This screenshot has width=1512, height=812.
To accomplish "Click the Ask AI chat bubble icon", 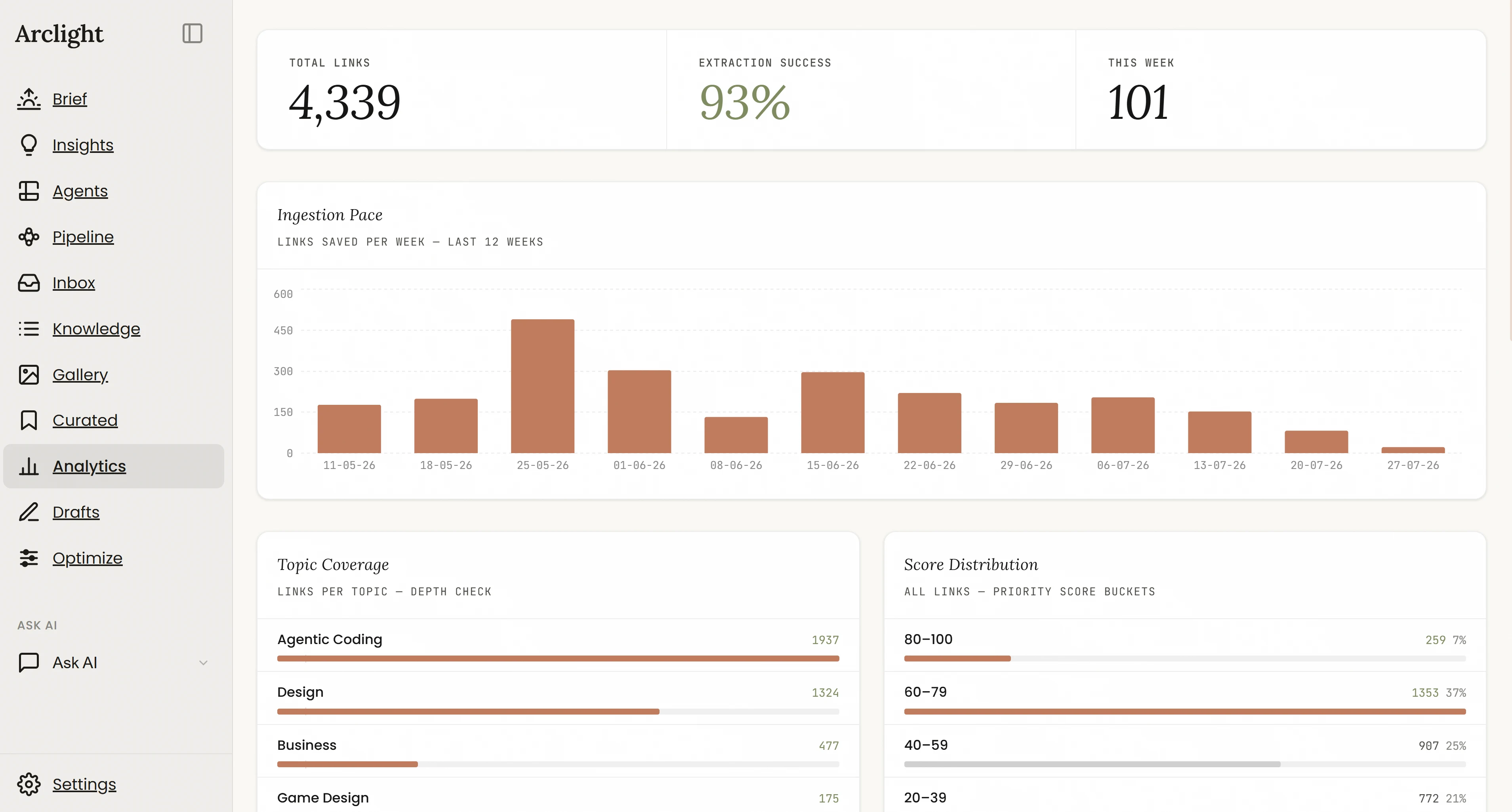I will coord(29,662).
